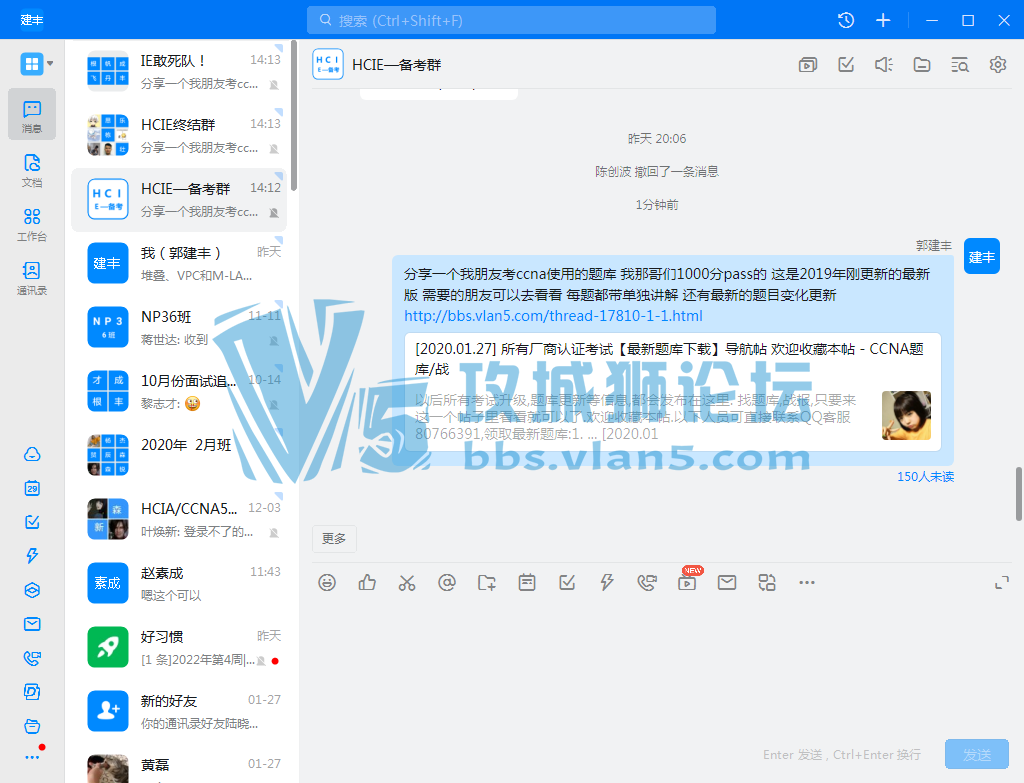The image size is (1024, 783).
Task: Expand the workspace switcher dropdown arrow
Action: 50,64
